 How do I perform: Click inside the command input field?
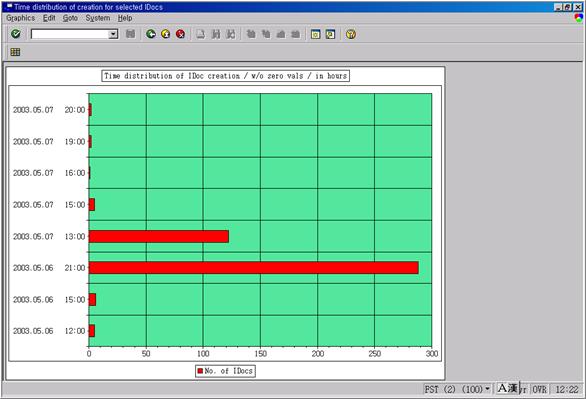coord(70,34)
